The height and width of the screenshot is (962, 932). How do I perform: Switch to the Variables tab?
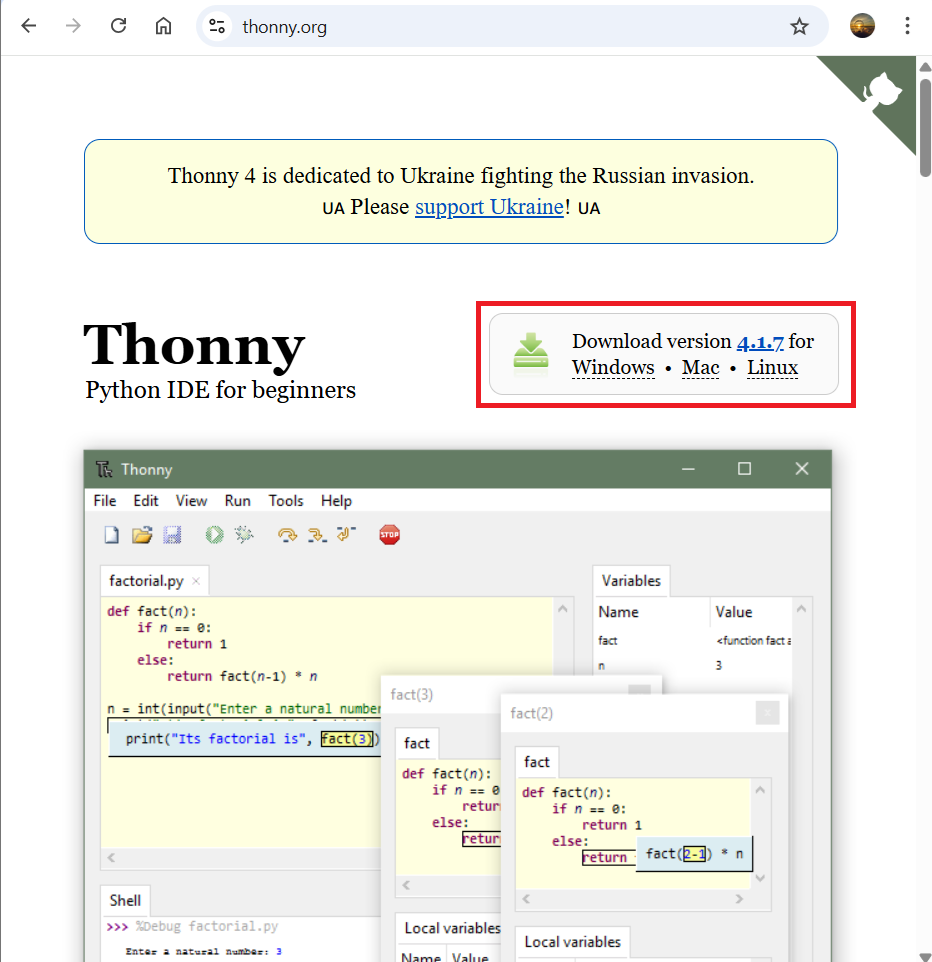(631, 580)
